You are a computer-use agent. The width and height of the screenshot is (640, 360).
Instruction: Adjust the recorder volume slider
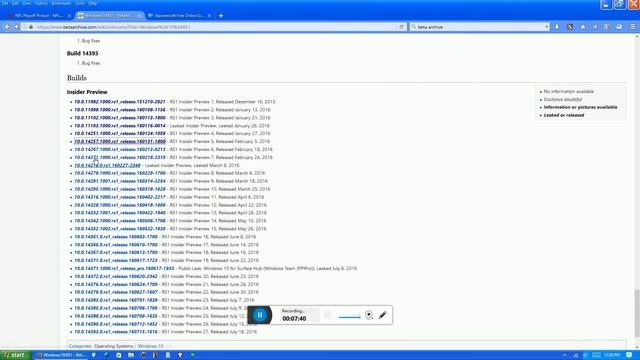(349, 317)
